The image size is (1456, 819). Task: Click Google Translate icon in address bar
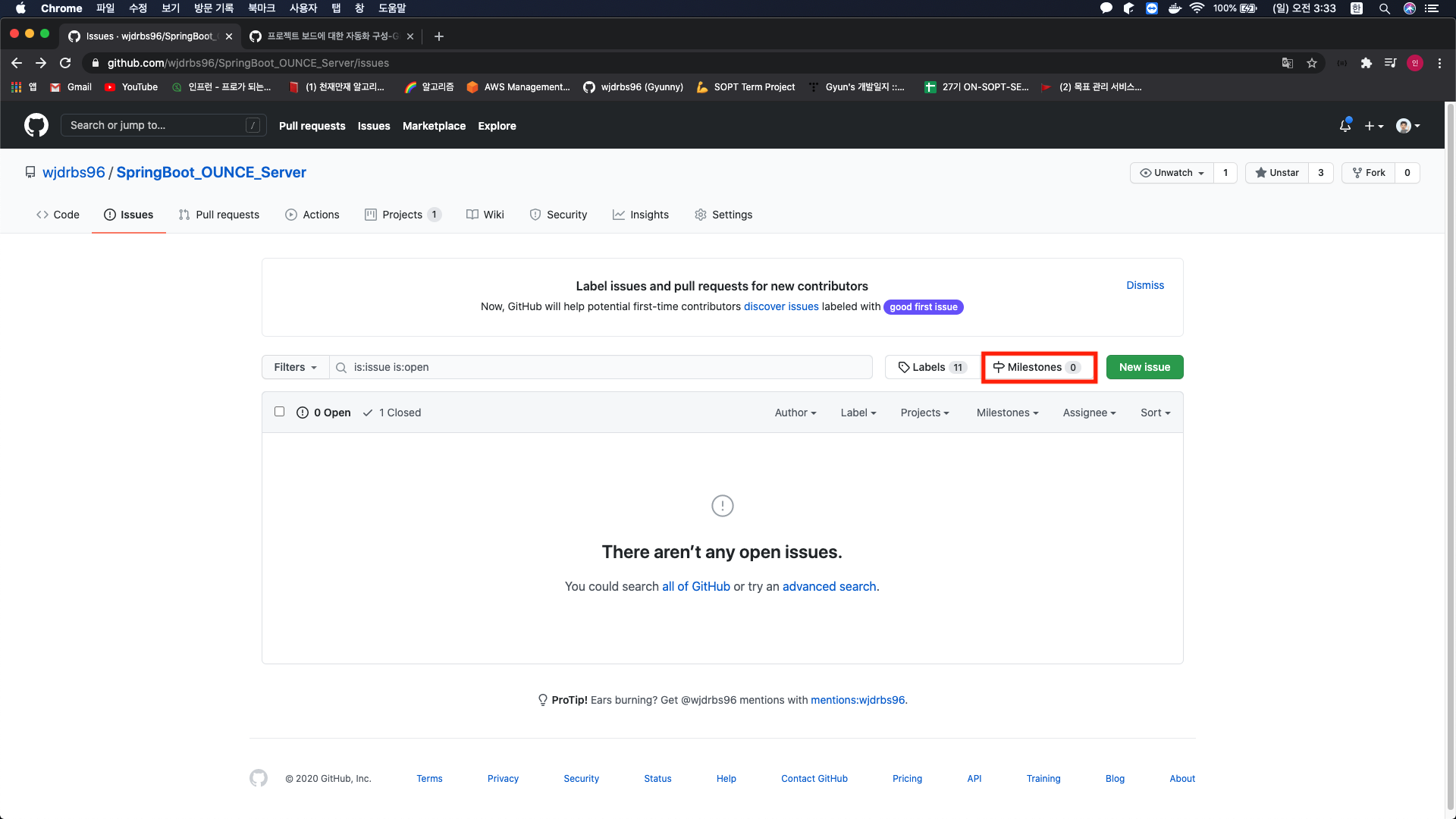(1287, 63)
